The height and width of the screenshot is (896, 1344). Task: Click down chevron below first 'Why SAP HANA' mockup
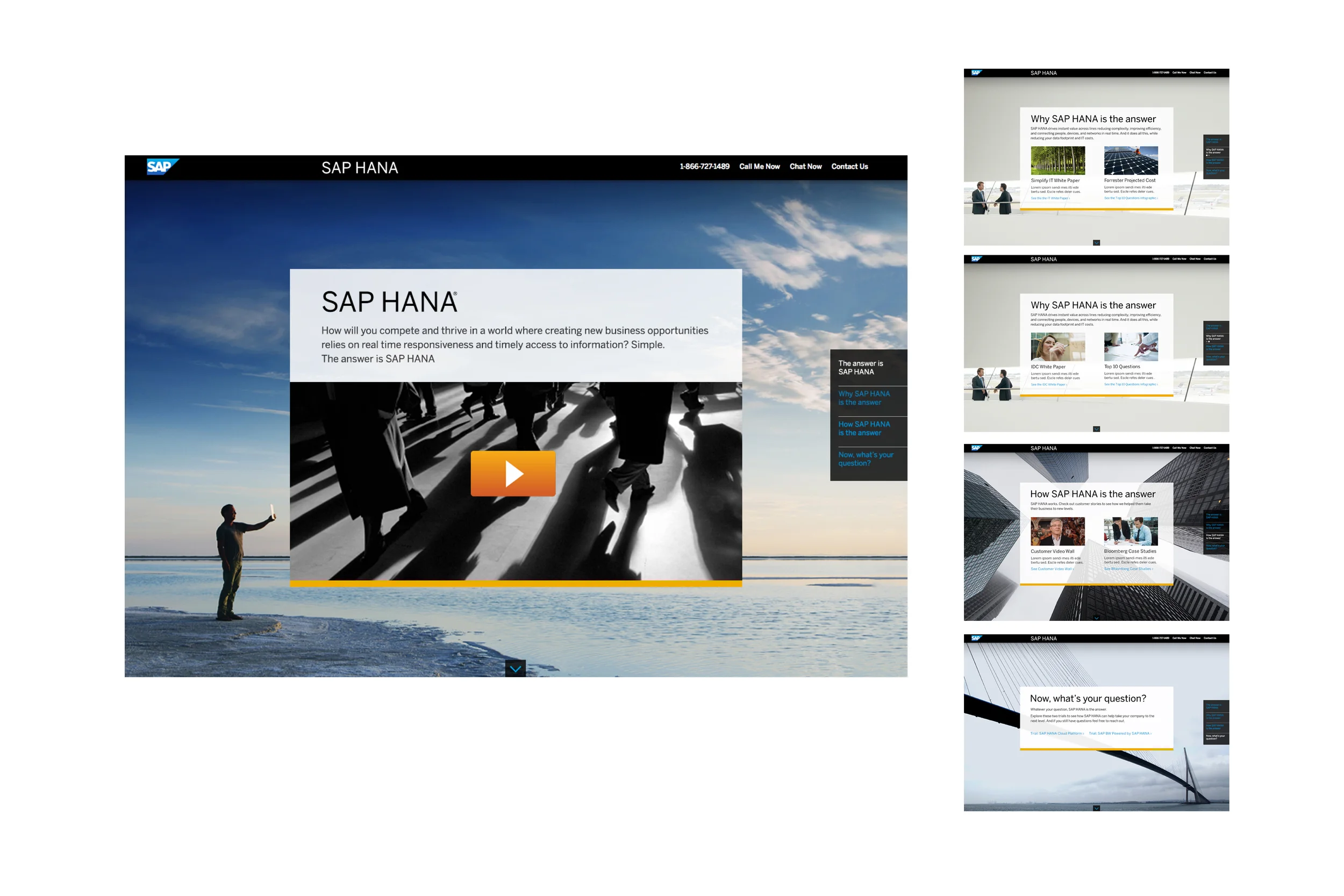(x=1096, y=243)
